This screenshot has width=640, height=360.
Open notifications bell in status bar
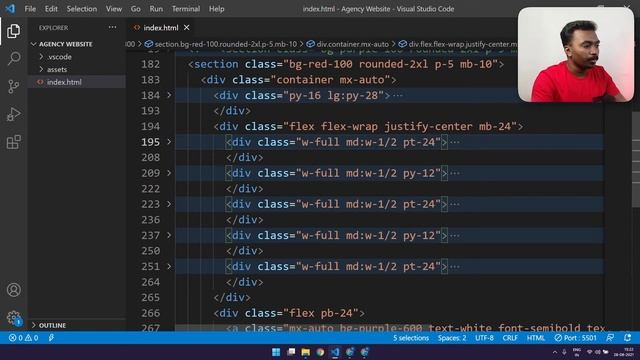point(627,338)
